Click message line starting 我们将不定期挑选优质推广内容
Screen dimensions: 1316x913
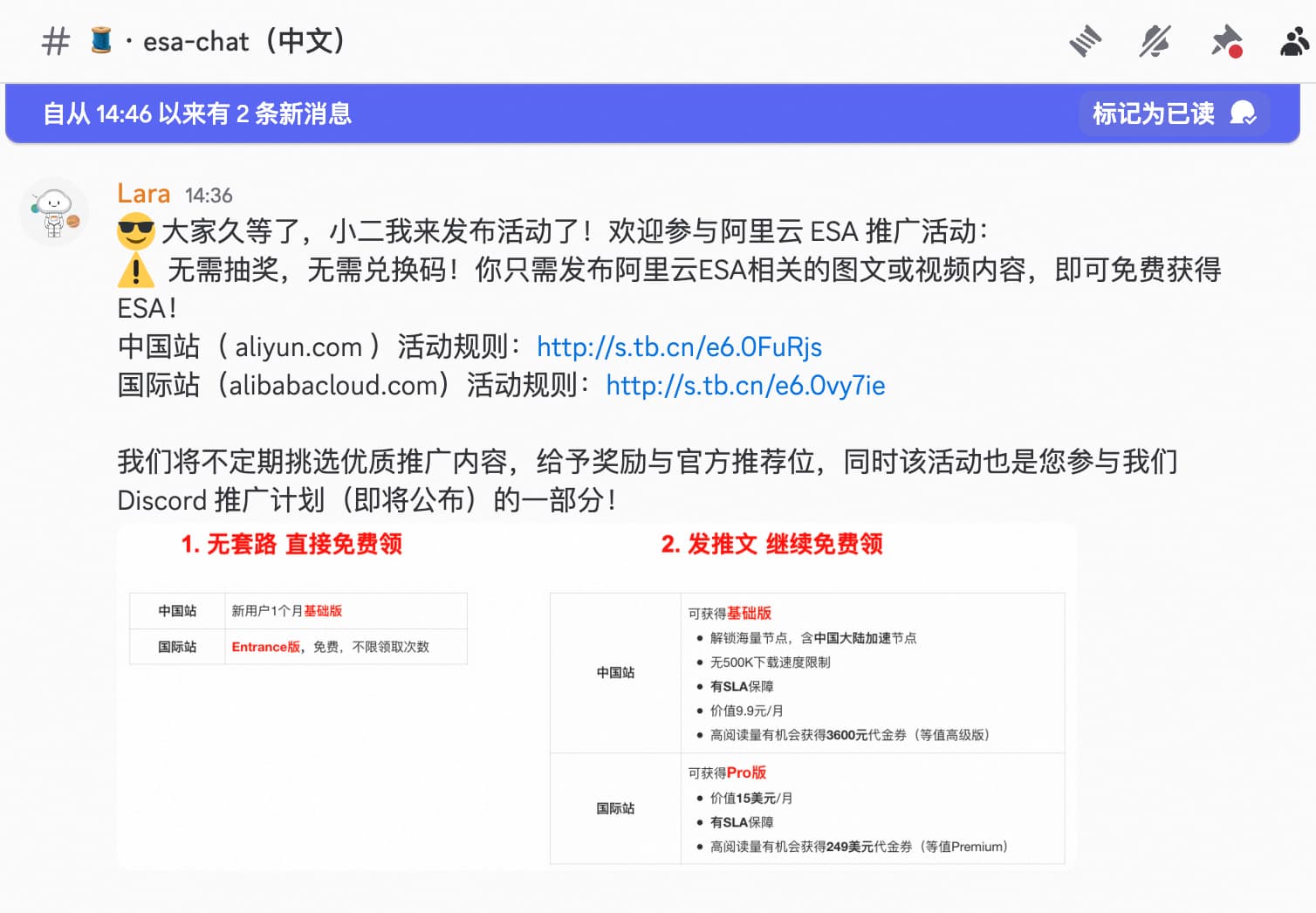[648, 462]
